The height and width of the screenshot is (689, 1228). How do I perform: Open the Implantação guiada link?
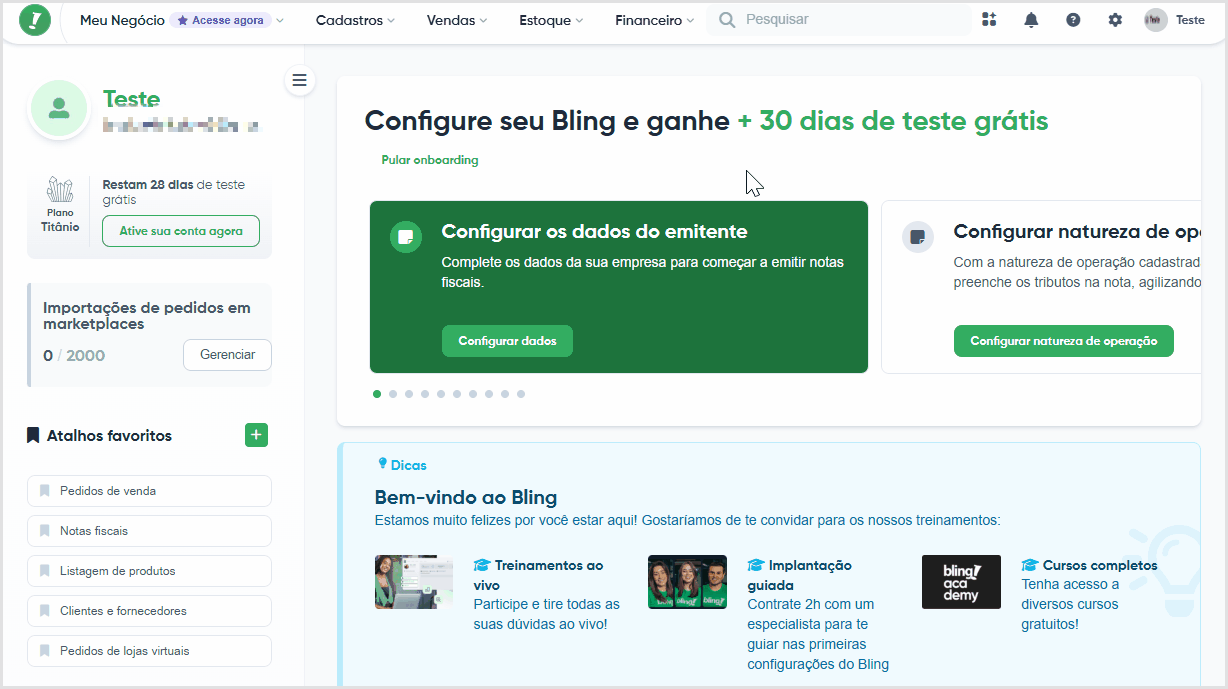pyautogui.click(x=800, y=575)
